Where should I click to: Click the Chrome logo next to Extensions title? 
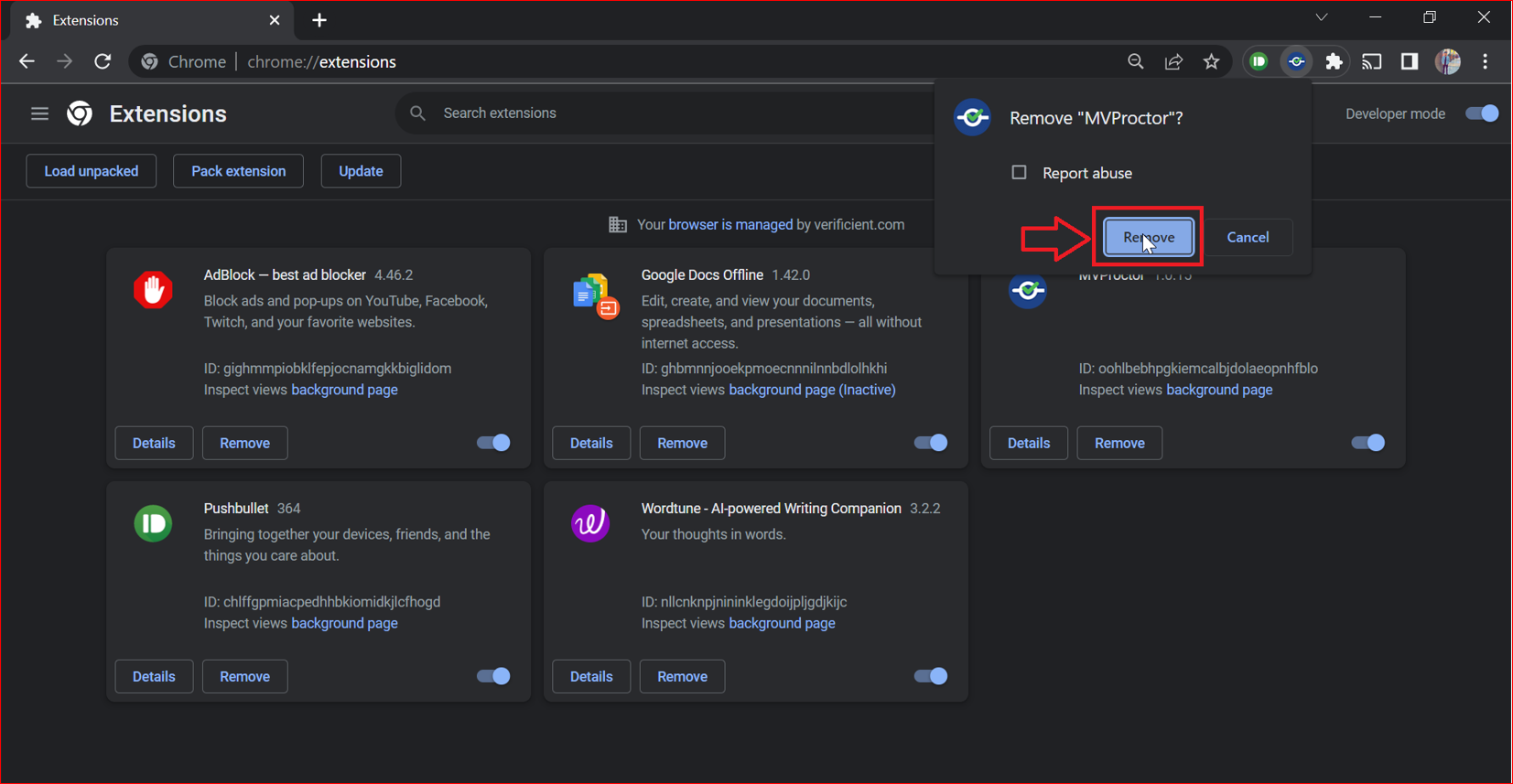pos(80,113)
